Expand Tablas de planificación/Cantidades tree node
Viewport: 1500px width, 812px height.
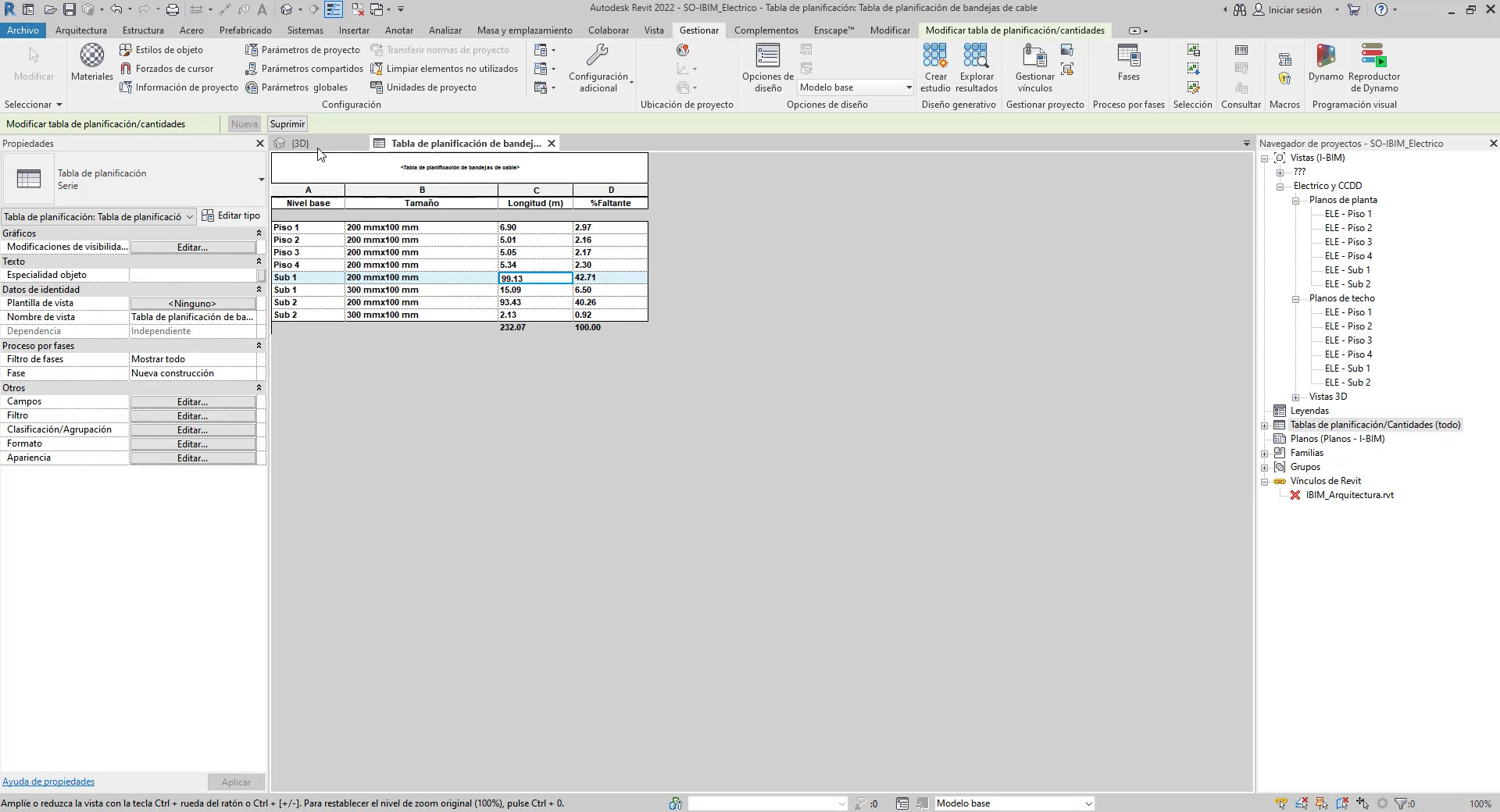[x=1265, y=426]
